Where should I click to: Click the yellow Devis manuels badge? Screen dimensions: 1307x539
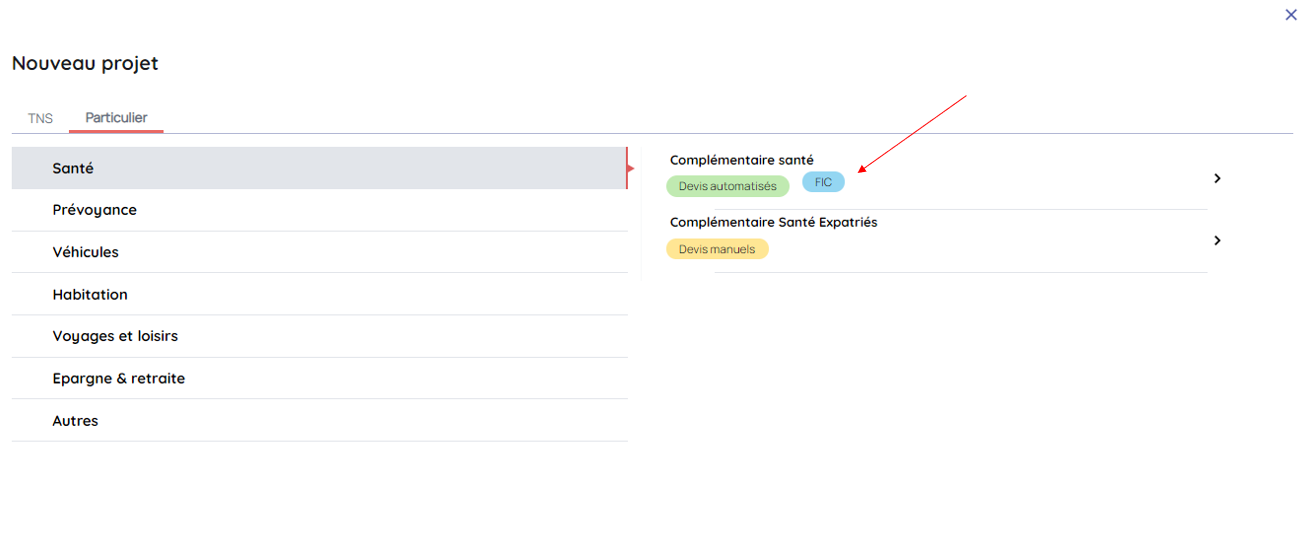(717, 249)
